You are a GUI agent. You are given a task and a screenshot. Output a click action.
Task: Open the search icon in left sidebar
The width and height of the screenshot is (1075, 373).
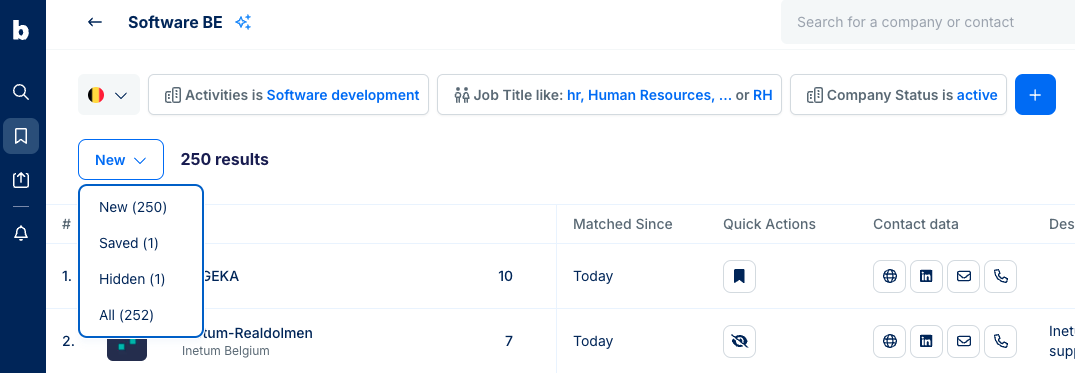click(21, 92)
